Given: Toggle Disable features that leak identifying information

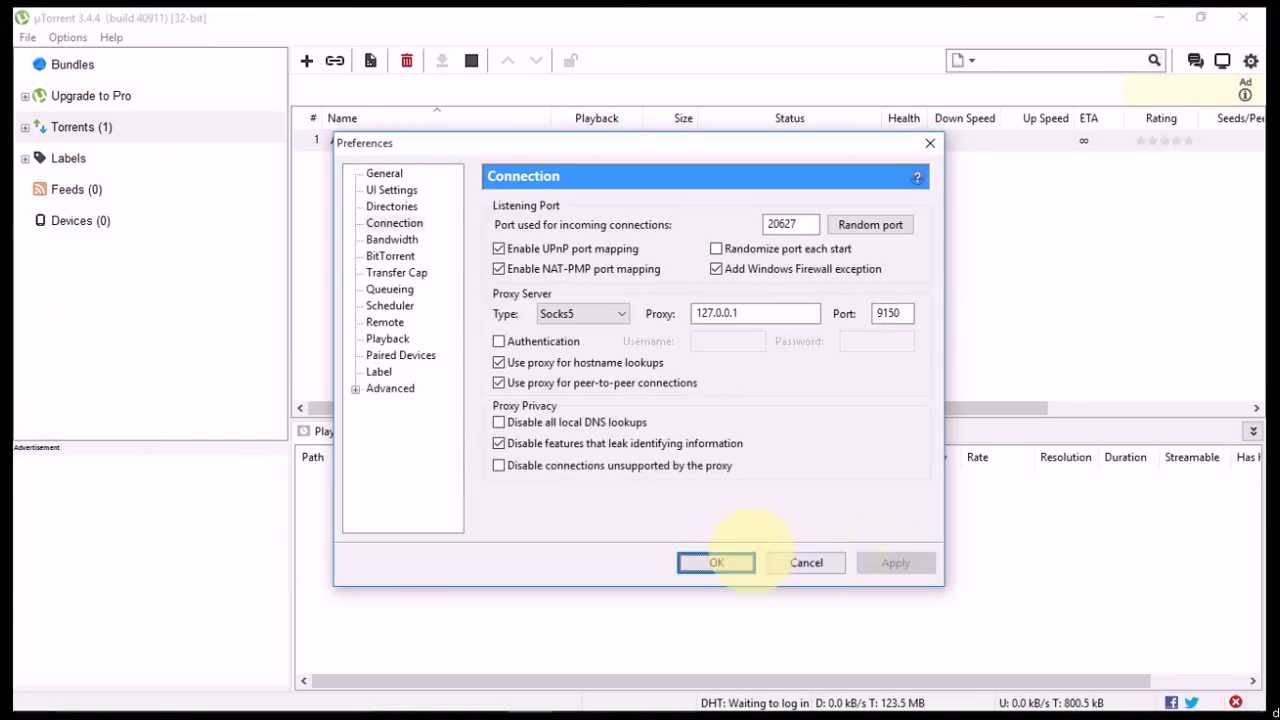Looking at the screenshot, I should coord(499,443).
